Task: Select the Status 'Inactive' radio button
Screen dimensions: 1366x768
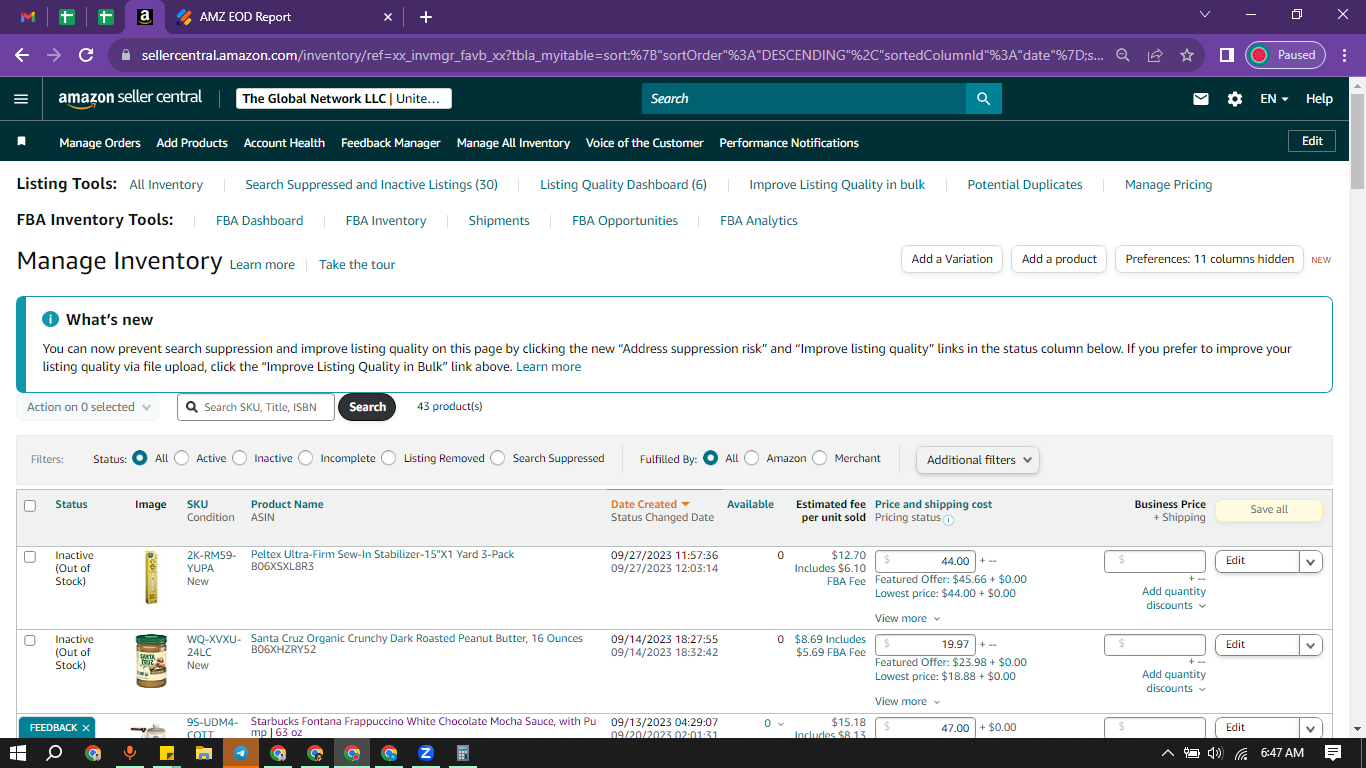Action: [x=240, y=458]
